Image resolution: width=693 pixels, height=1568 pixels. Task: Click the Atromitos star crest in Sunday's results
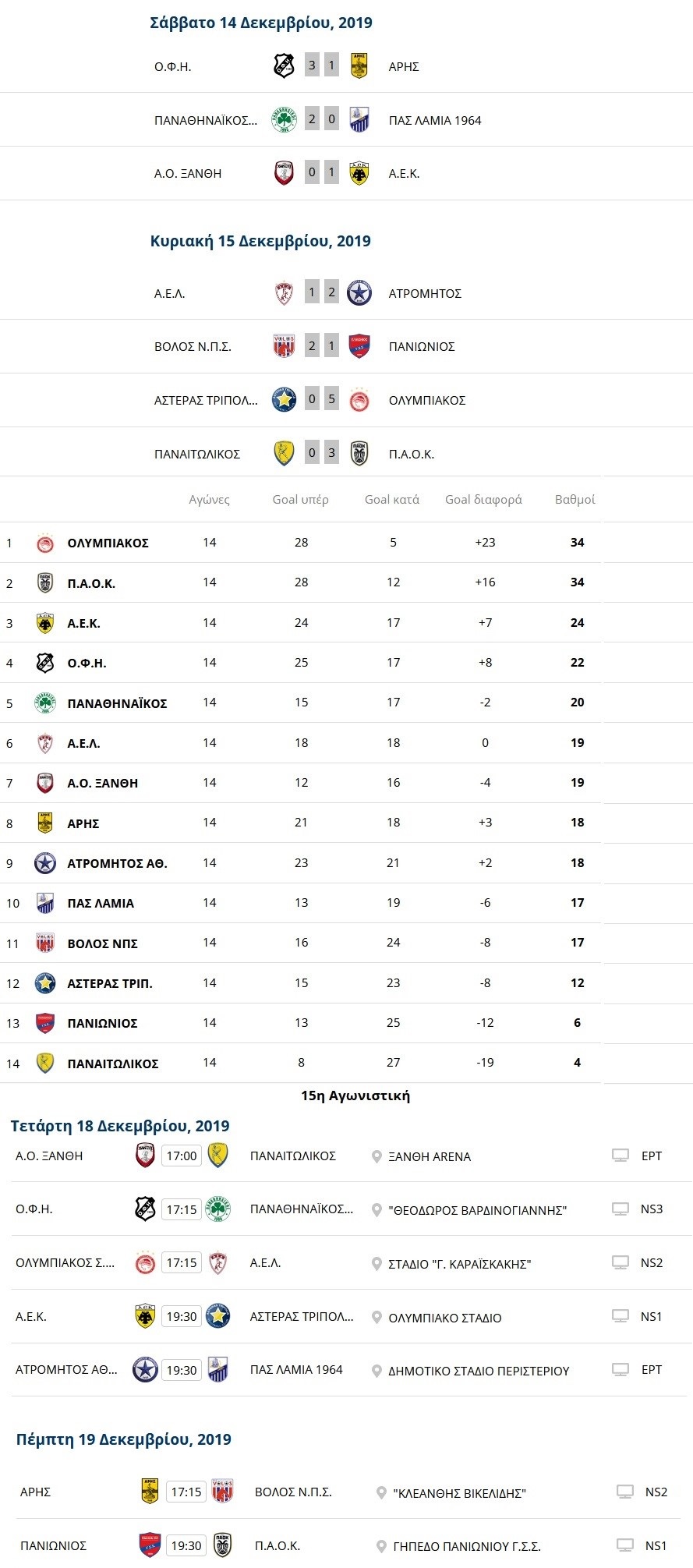click(x=359, y=293)
